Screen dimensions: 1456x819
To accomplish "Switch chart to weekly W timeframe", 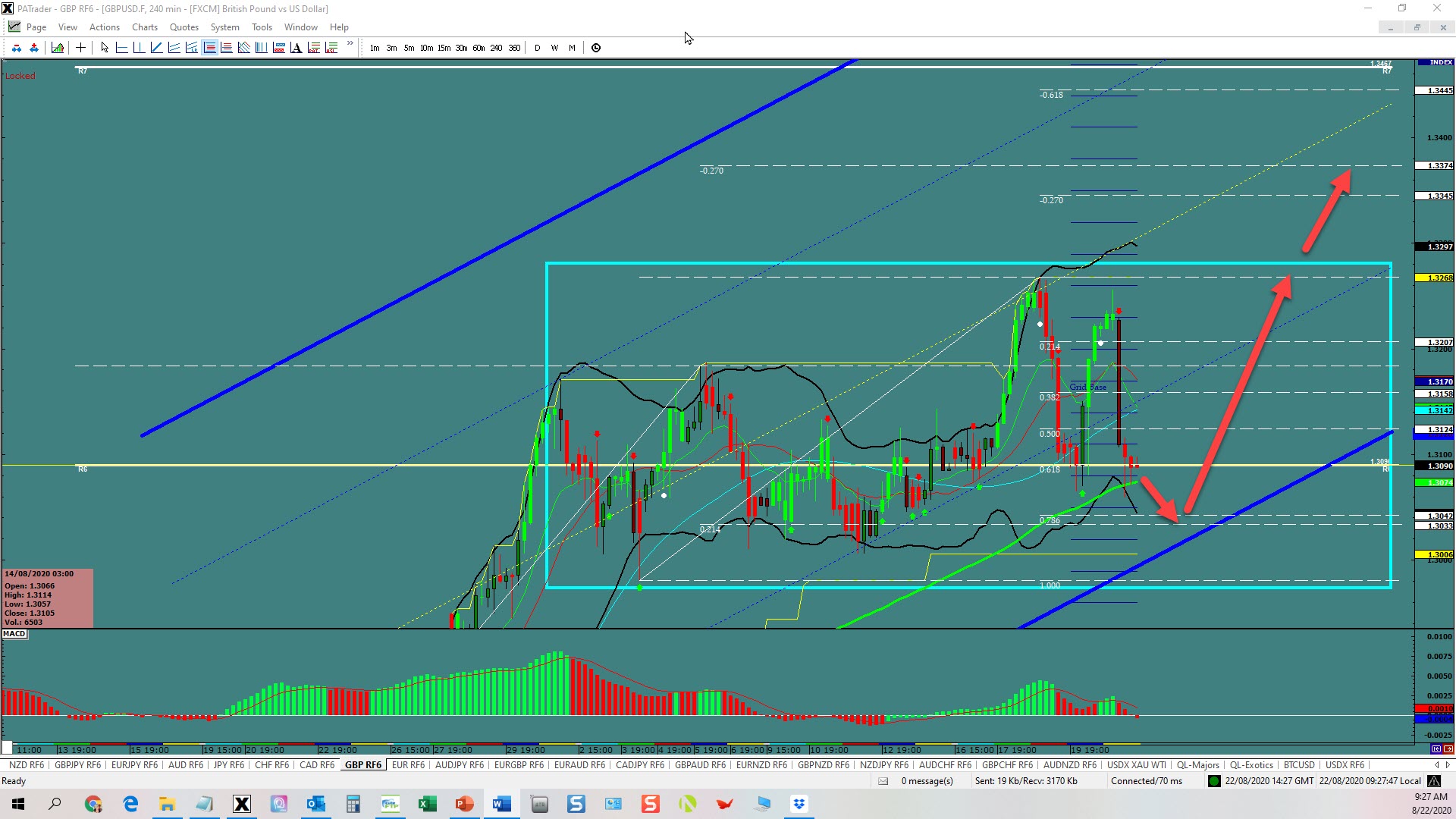I will (555, 48).
